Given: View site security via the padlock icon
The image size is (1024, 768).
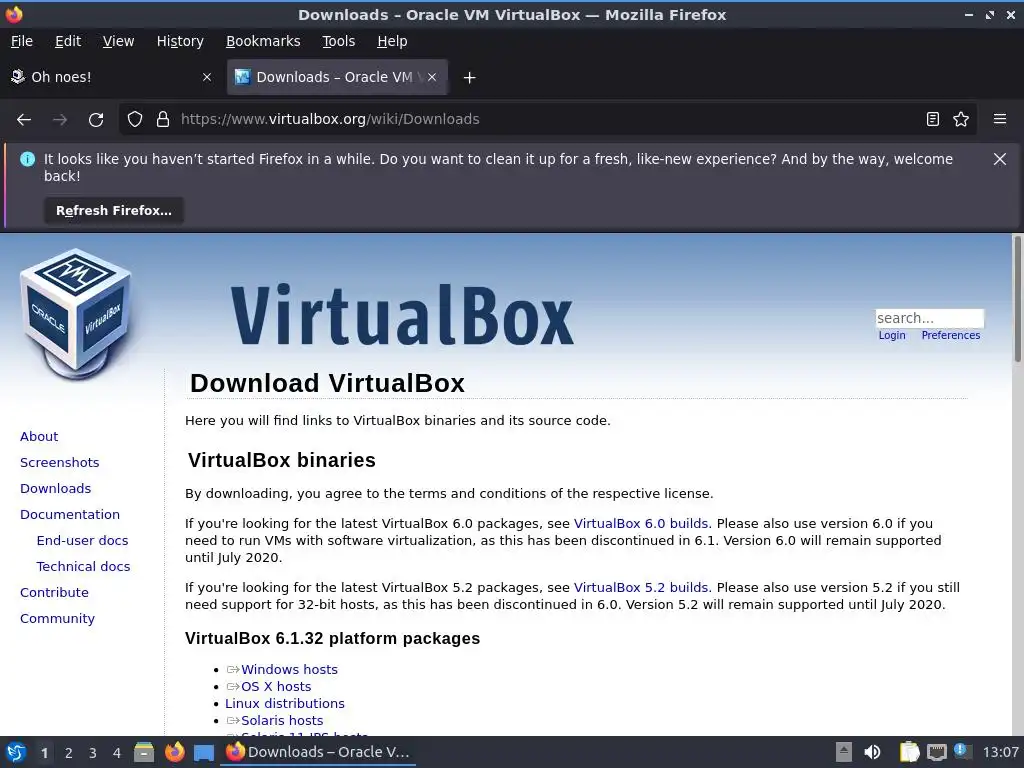Looking at the screenshot, I should (163, 119).
